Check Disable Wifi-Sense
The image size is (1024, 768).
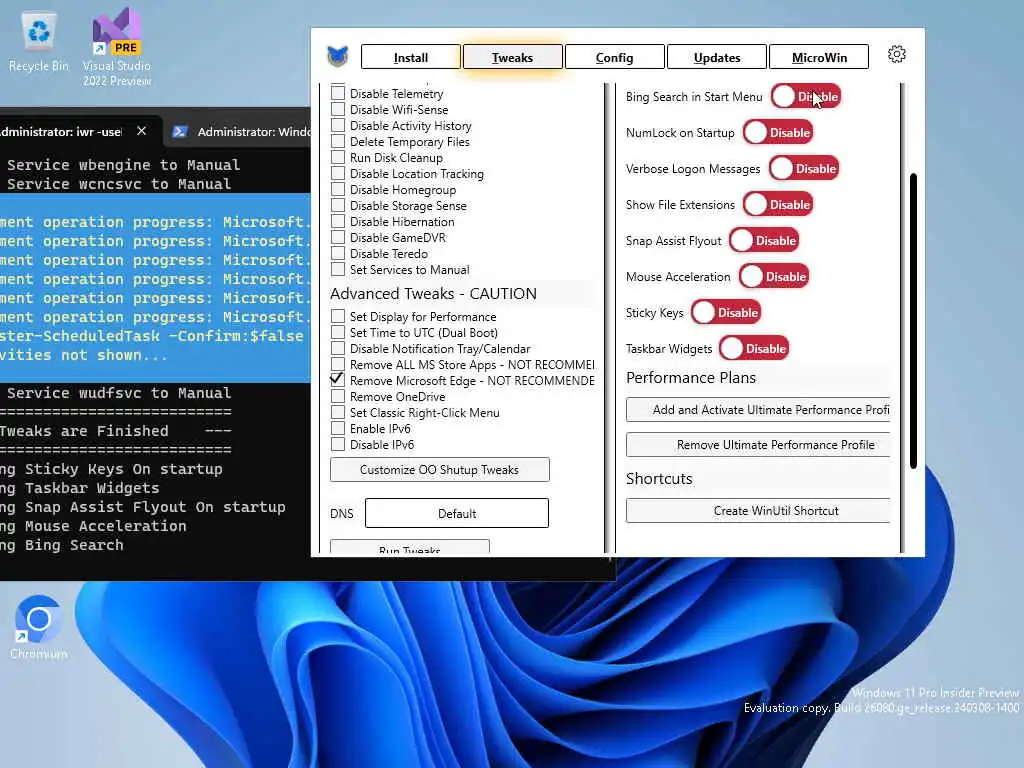(x=338, y=109)
